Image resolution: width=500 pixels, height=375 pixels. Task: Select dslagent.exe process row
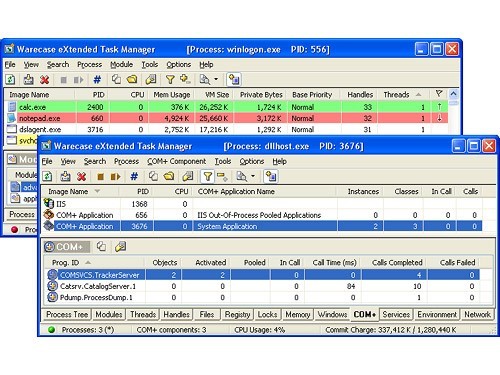pyautogui.click(x=227, y=129)
